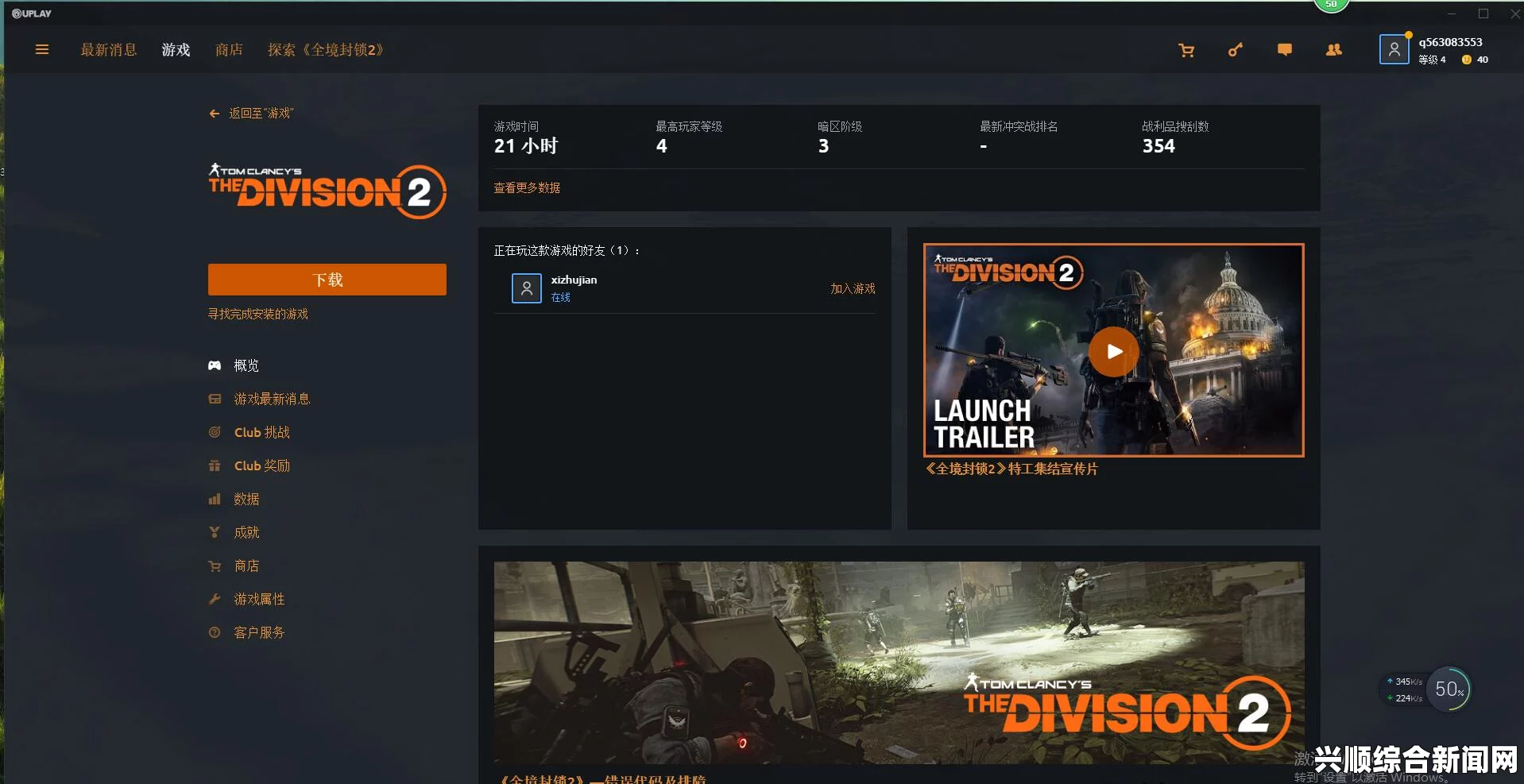Open the chat message icon
Image resolution: width=1524 pixels, height=784 pixels.
click(1285, 50)
